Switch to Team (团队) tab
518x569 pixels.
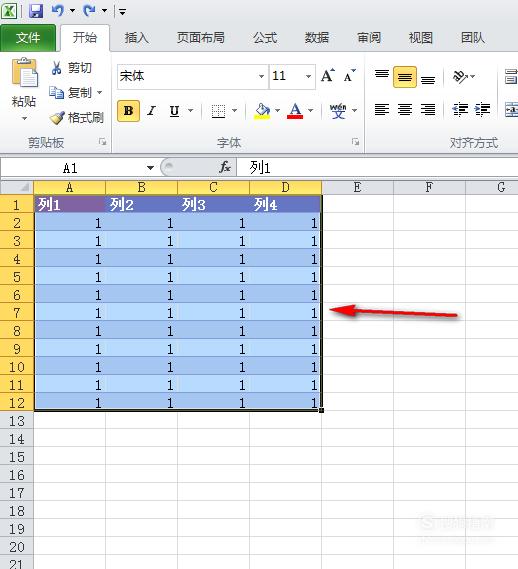pyautogui.click(x=473, y=38)
